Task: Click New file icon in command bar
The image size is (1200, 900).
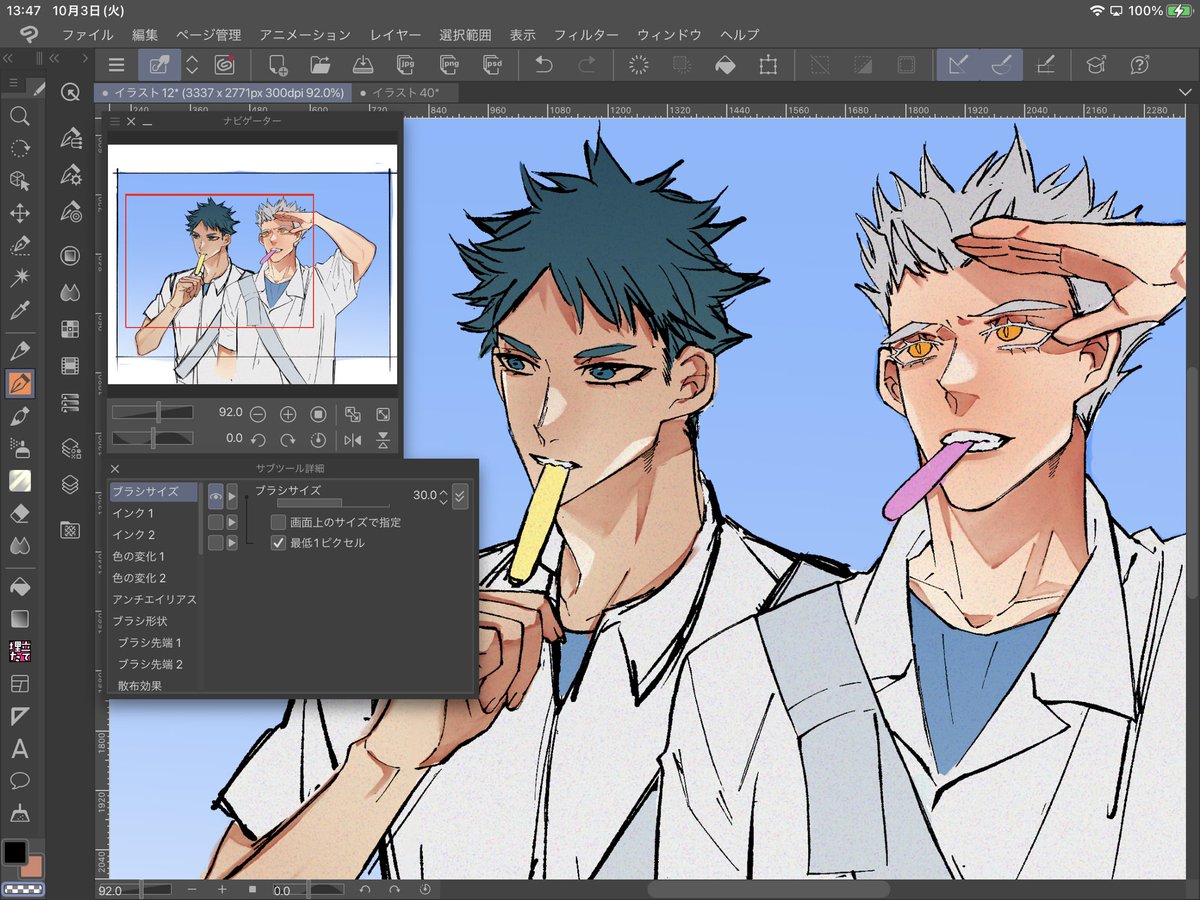Action: click(x=278, y=65)
